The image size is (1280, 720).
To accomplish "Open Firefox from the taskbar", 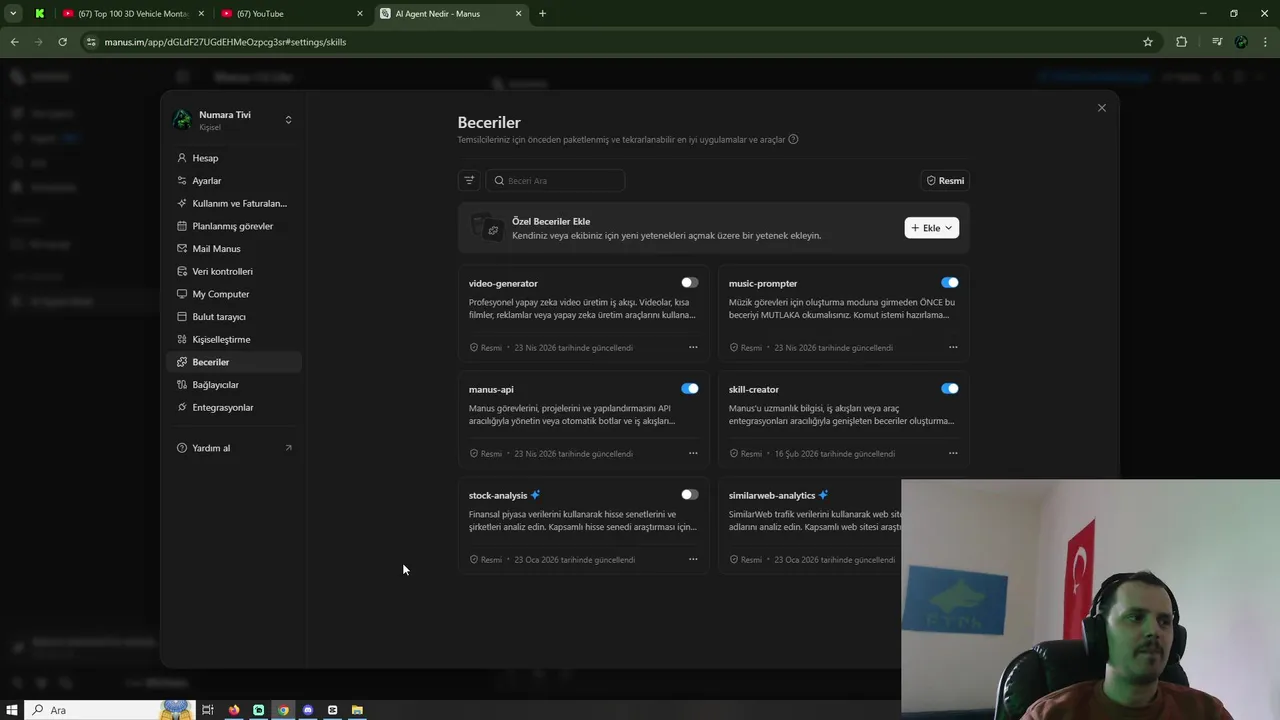I will pyautogui.click(x=234, y=710).
